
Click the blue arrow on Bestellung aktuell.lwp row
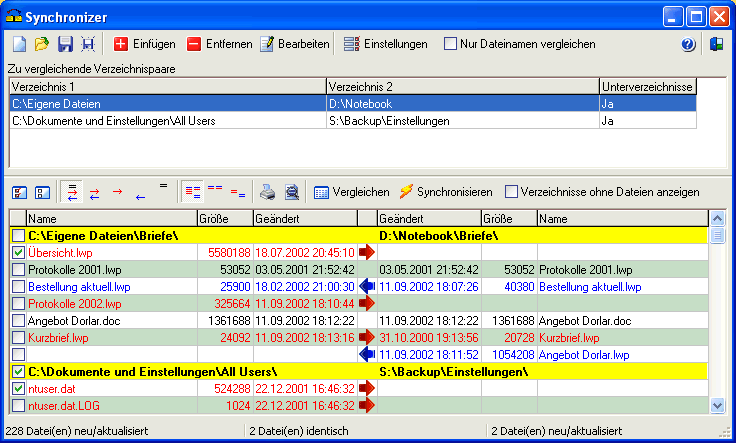tap(367, 287)
